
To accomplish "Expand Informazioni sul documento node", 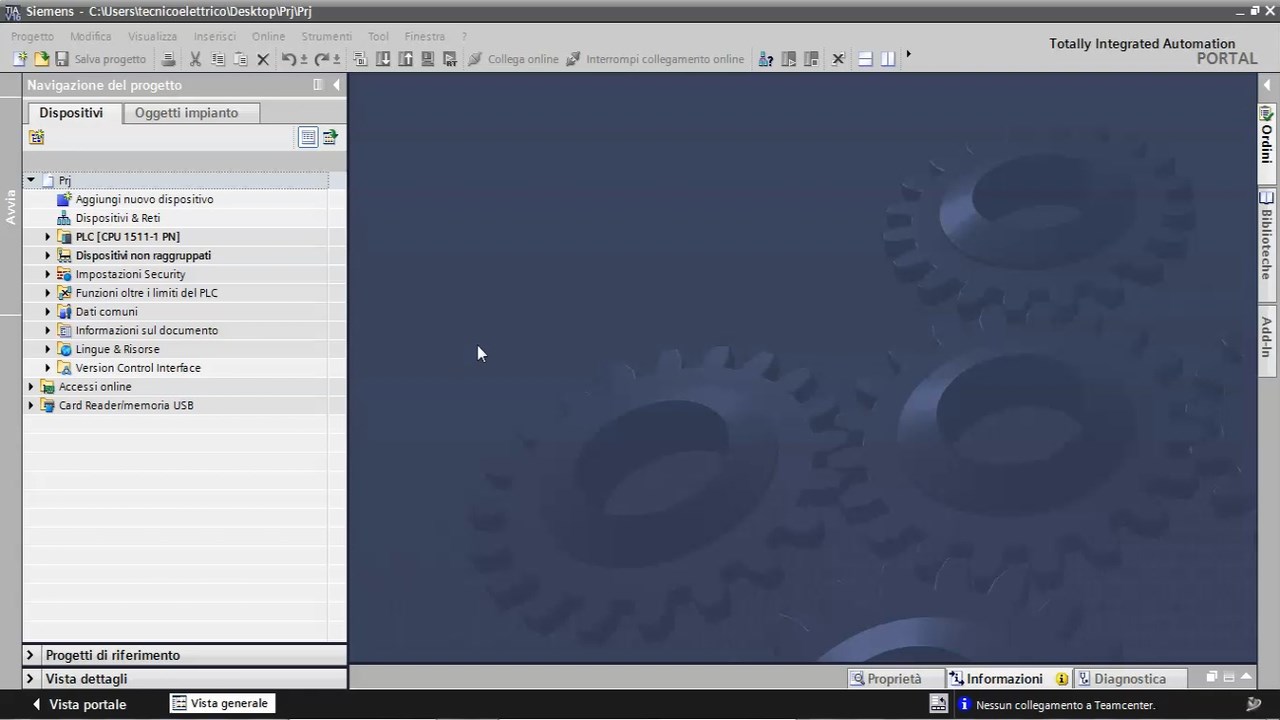I will point(47,330).
